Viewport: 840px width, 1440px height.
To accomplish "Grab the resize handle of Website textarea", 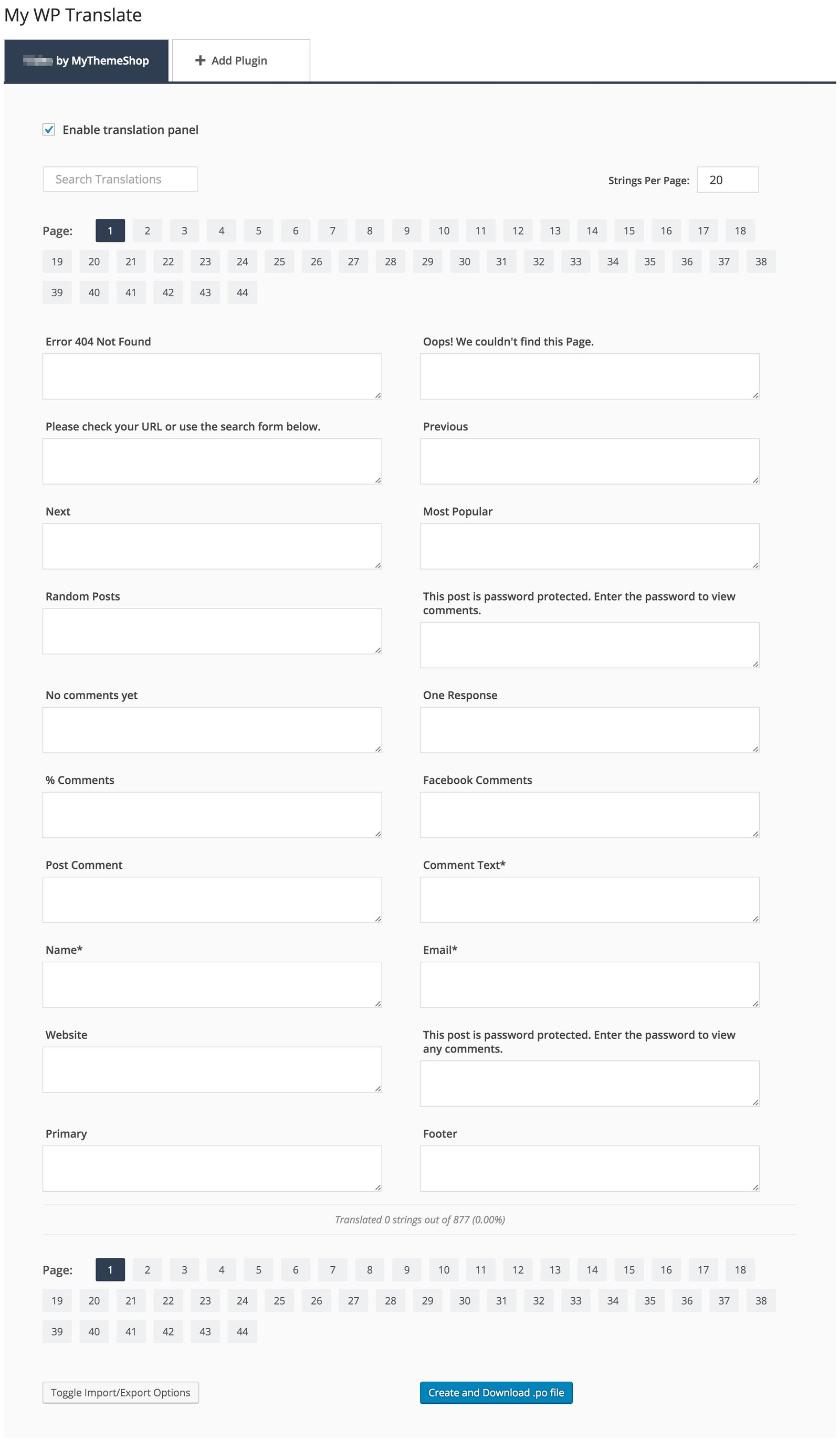I will point(377,1089).
